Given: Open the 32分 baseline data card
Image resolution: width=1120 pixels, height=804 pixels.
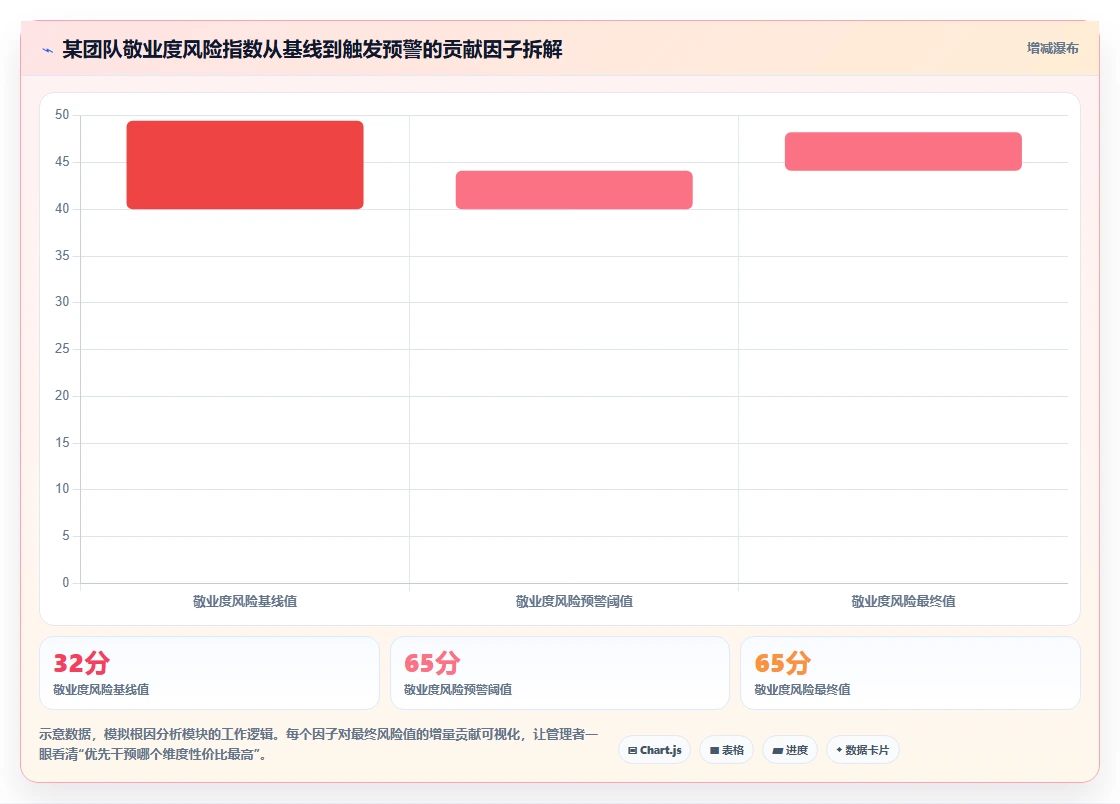Looking at the screenshot, I should tap(209, 673).
